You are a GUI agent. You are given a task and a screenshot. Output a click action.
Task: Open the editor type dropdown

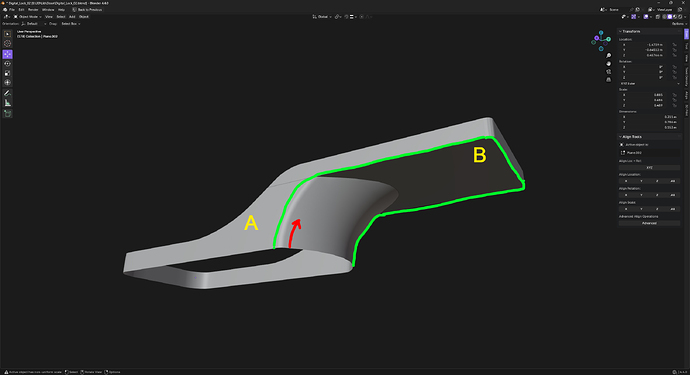pos(7,17)
